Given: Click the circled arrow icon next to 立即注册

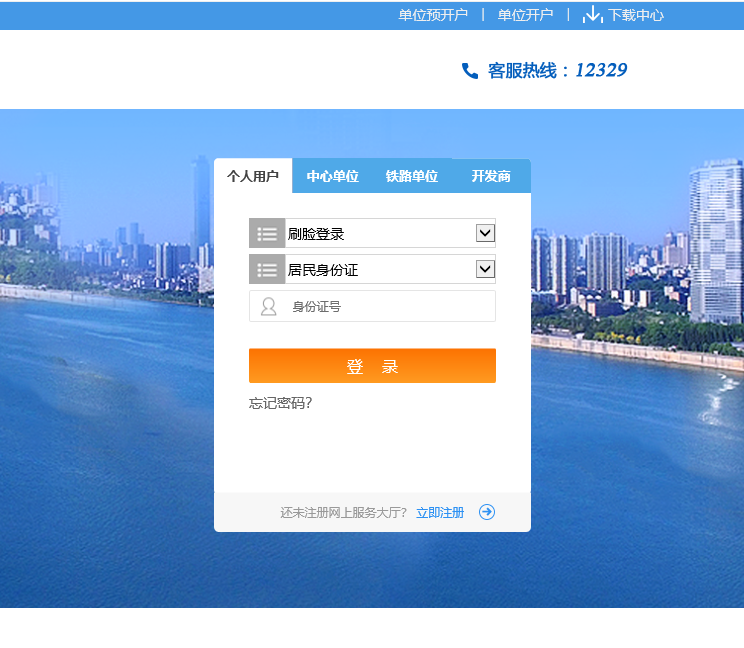Looking at the screenshot, I should [487, 512].
